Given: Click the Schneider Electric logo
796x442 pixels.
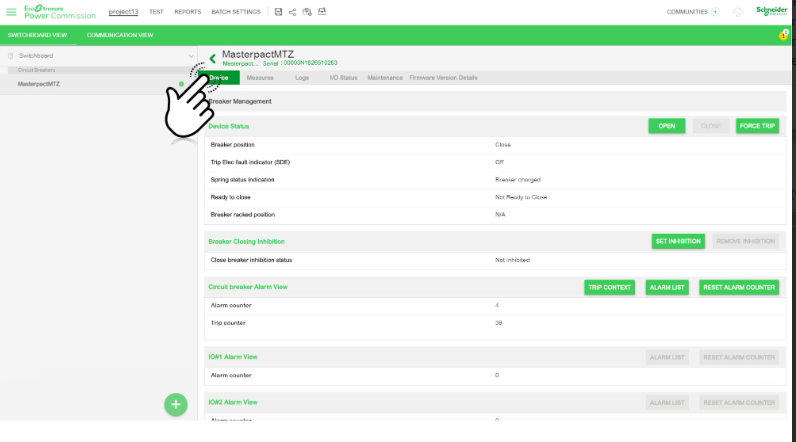Looking at the screenshot, I should pos(772,11).
